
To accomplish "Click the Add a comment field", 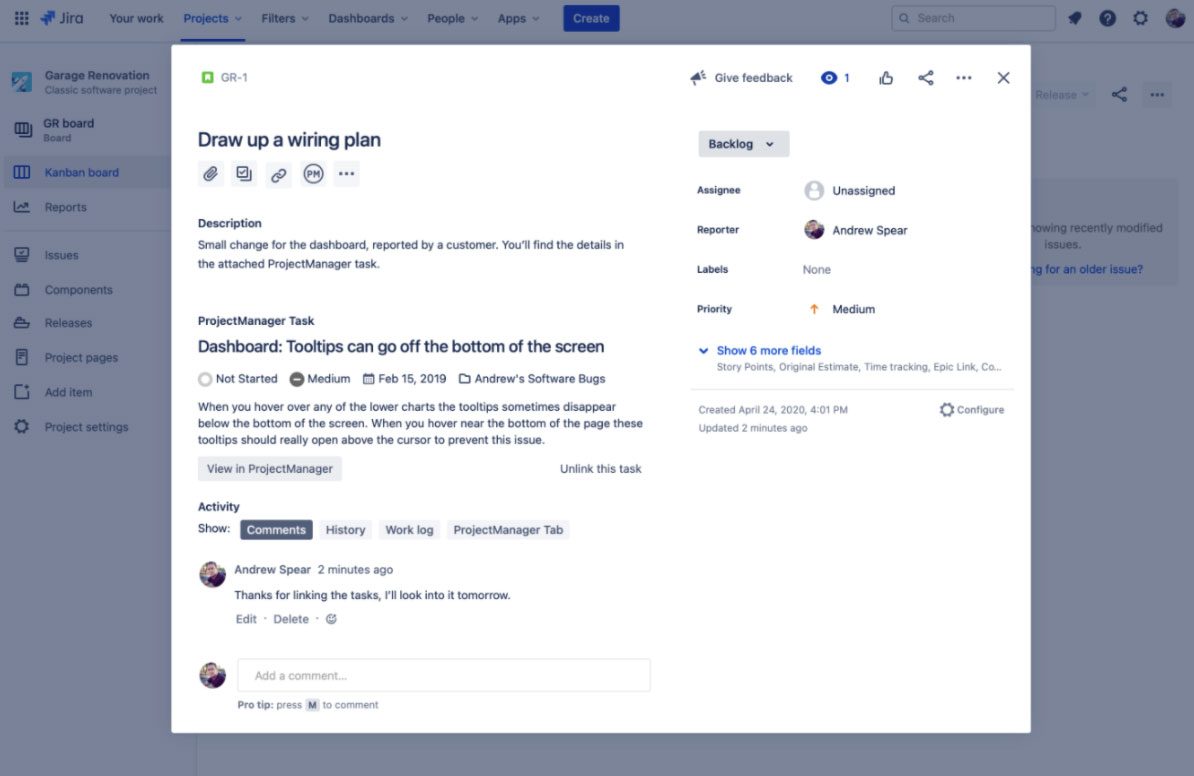I will click(444, 675).
